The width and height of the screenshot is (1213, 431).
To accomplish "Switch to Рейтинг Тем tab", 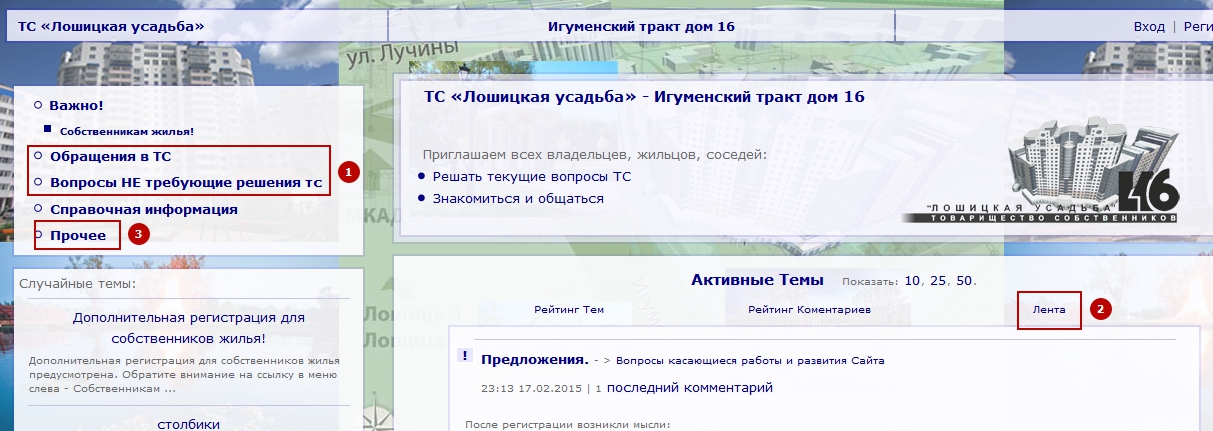I will [569, 311].
